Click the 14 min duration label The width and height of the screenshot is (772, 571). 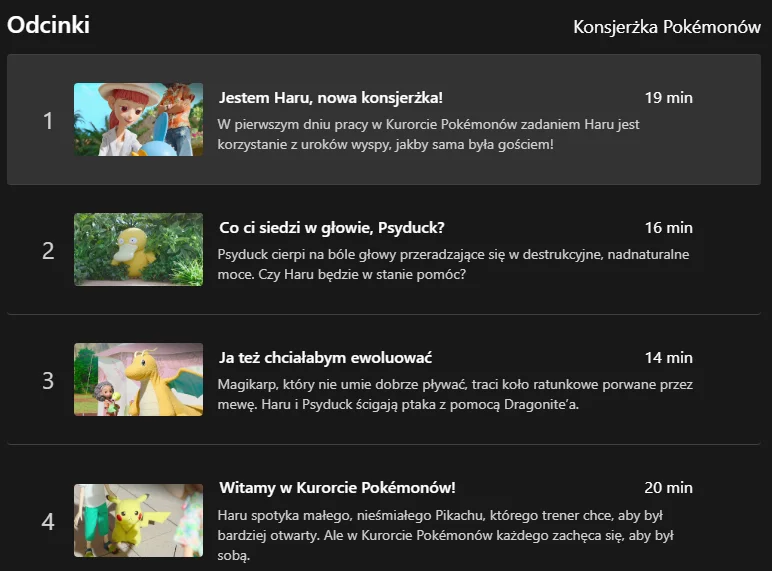click(669, 357)
